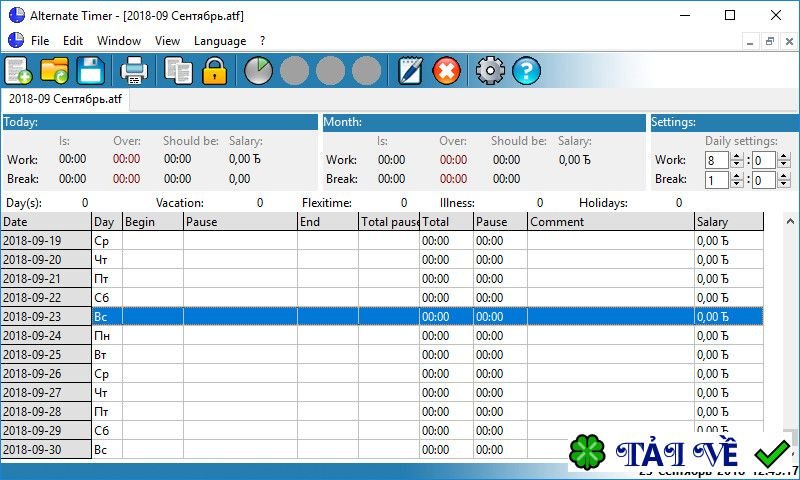Start the green timer clock icon

(258, 71)
